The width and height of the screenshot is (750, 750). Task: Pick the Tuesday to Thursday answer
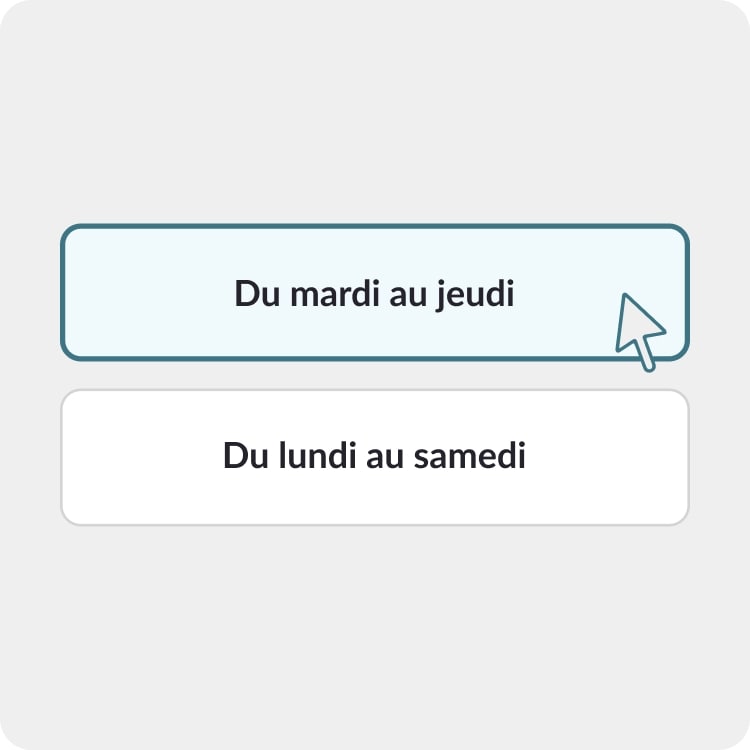click(x=374, y=293)
